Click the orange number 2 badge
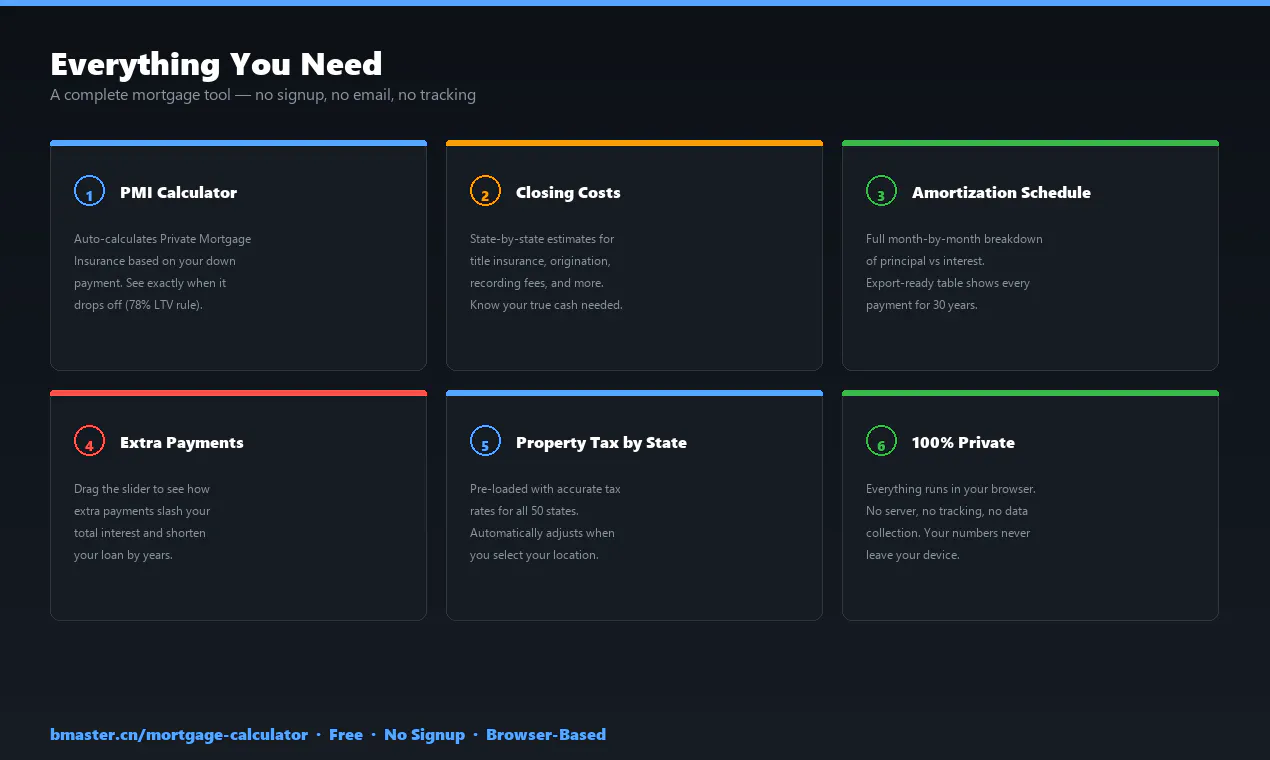 (485, 190)
